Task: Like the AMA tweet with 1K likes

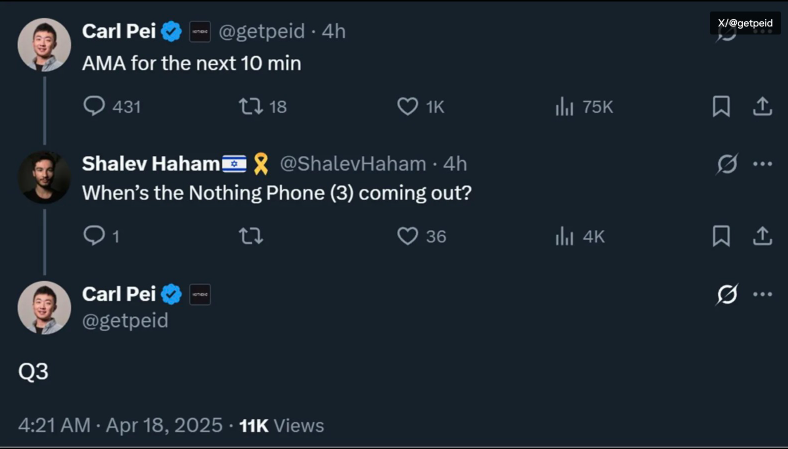Action: (408, 106)
